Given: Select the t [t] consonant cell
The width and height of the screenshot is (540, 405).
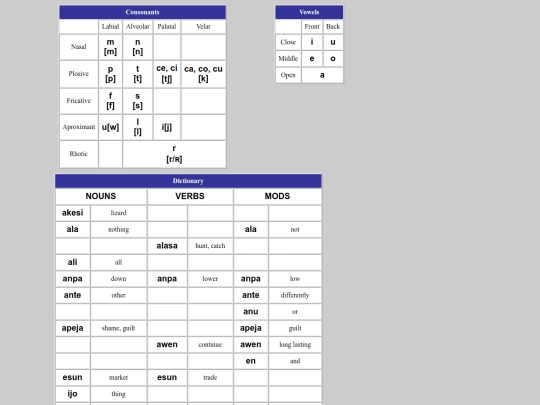Looking at the screenshot, I should click(137, 74).
